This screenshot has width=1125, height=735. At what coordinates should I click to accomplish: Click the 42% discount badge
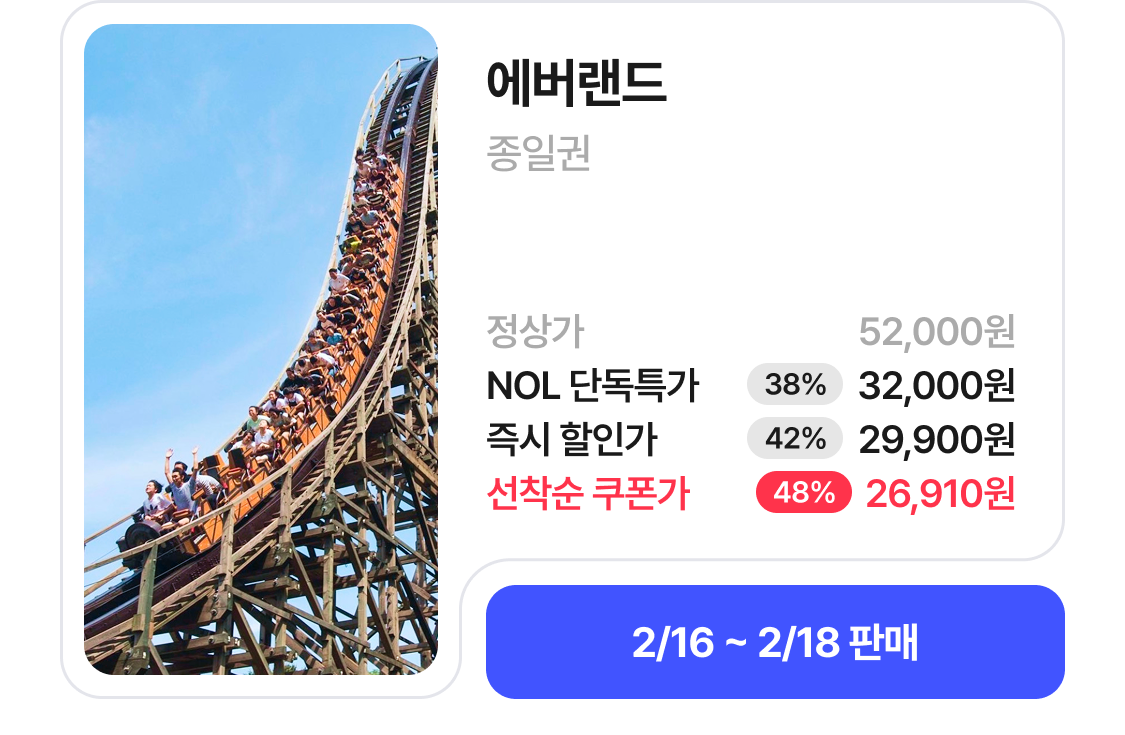pyautogui.click(x=795, y=439)
